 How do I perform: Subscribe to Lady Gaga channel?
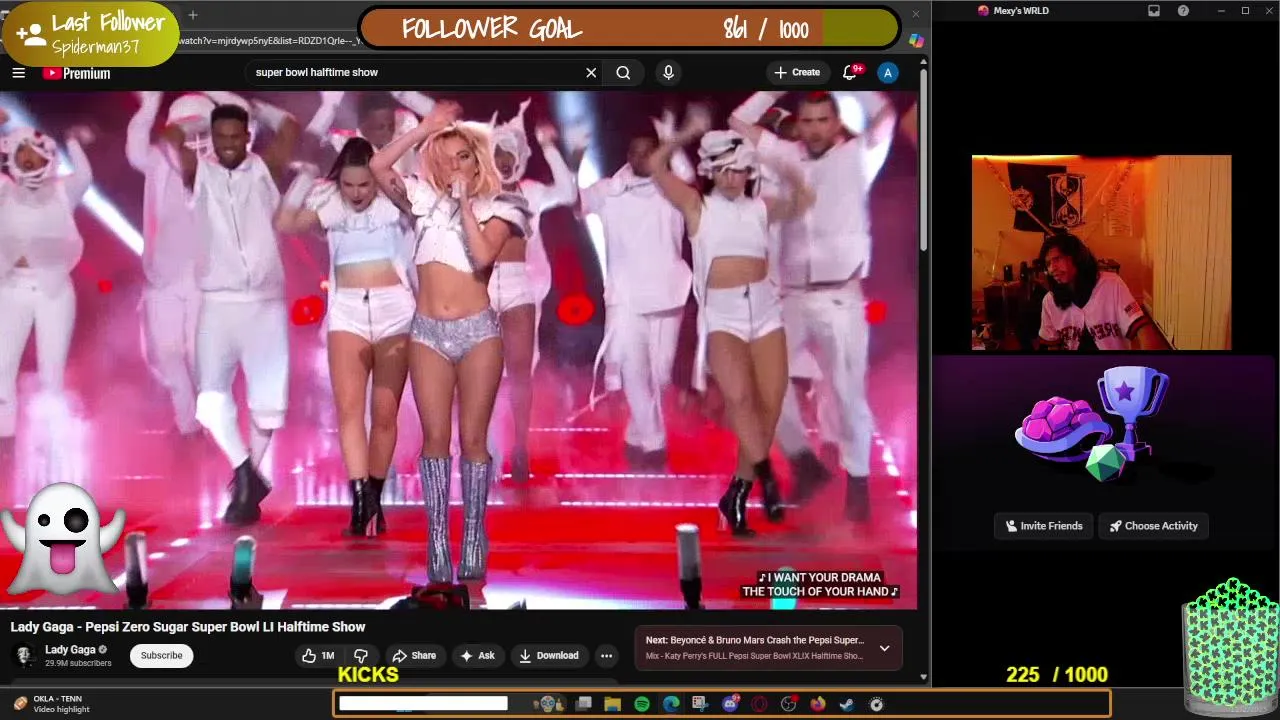point(161,656)
